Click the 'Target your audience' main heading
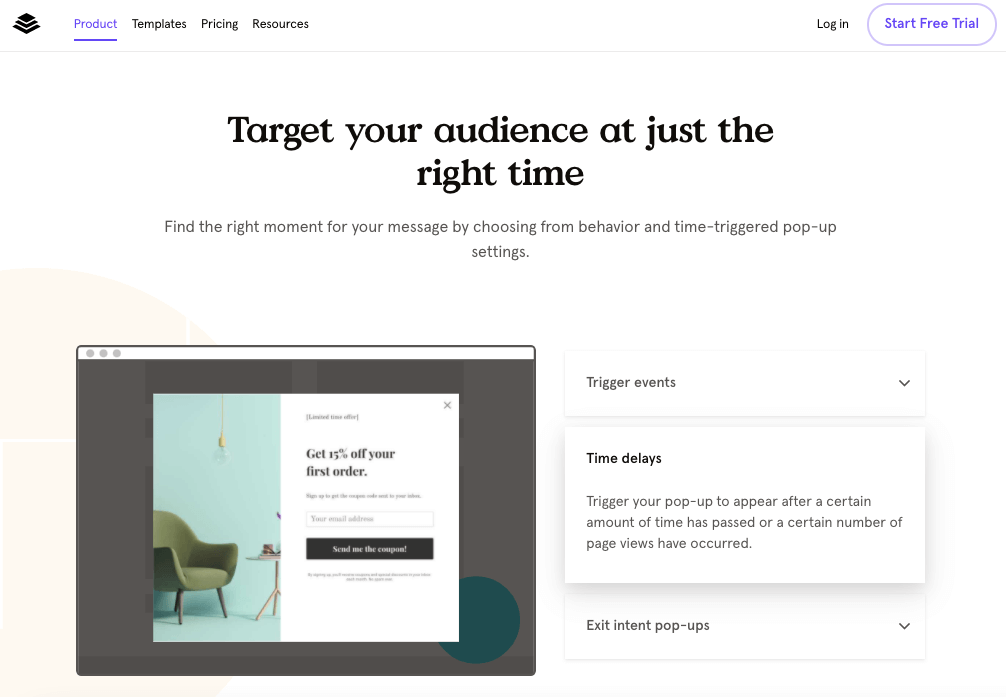This screenshot has width=1006, height=697. pos(500,151)
